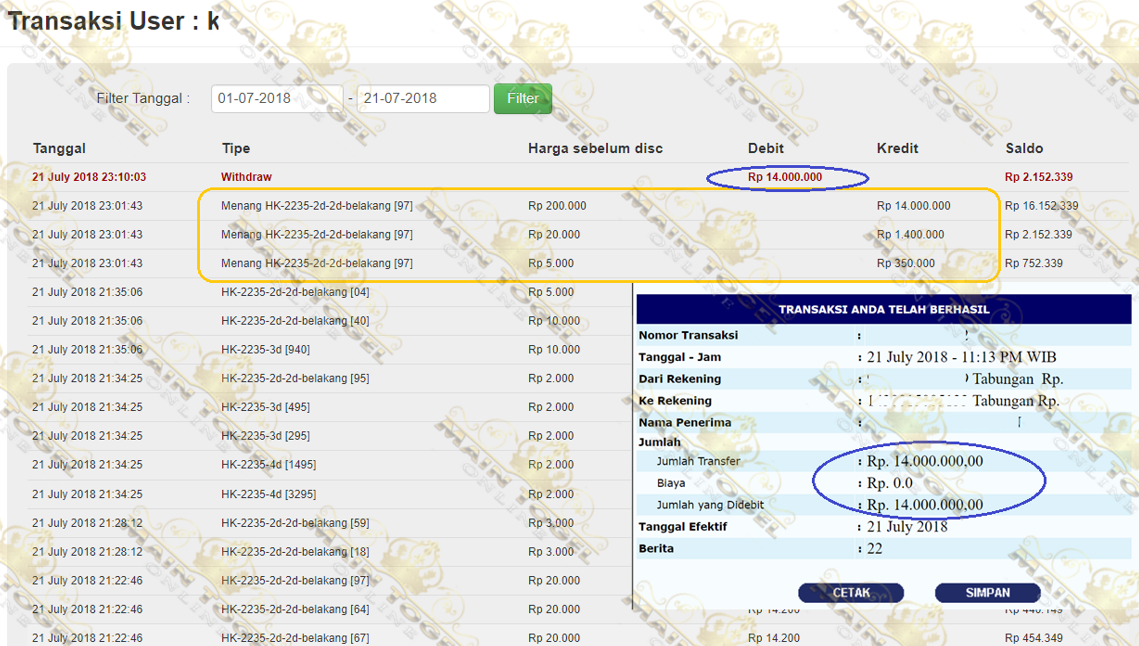Select the Withdraw transaction type entry
This screenshot has height=646, width=1139.
[x=246, y=177]
